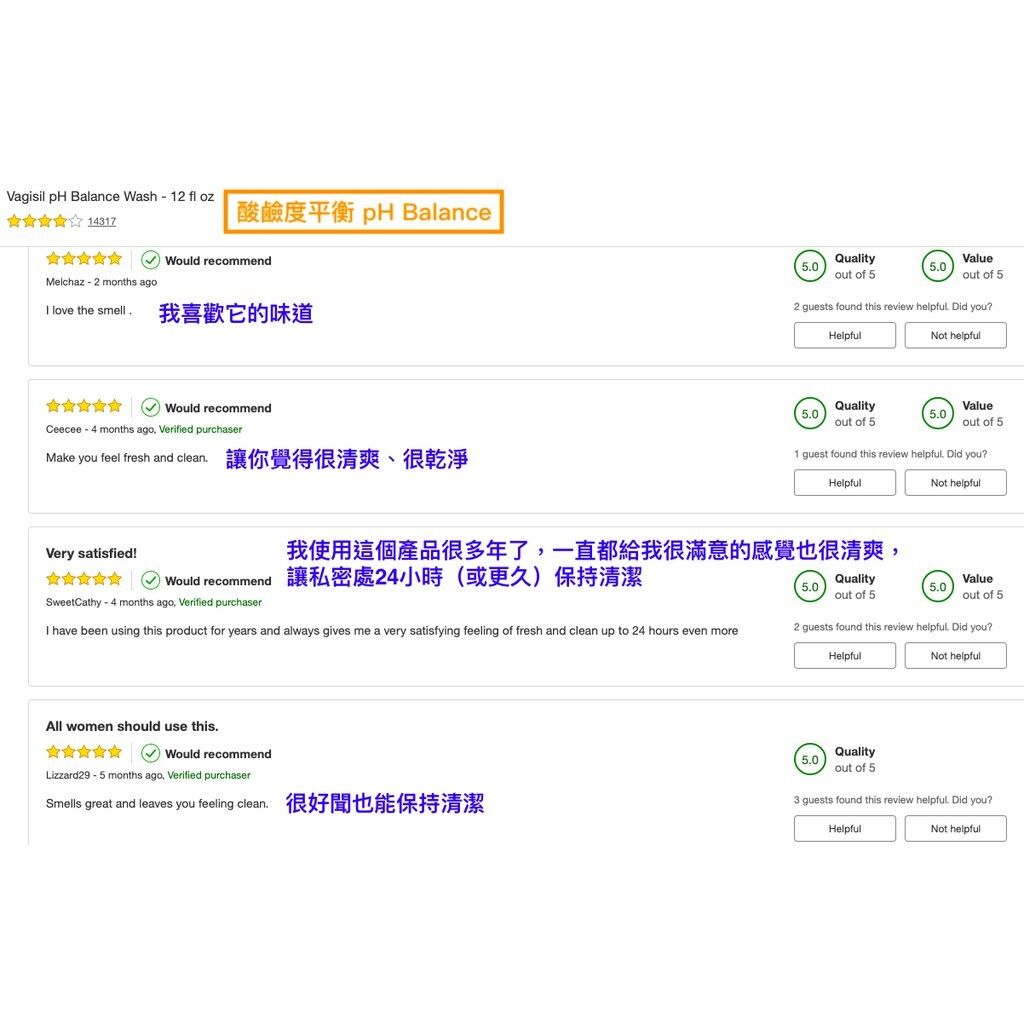Click the recommend checkmark icon in Ceecee's review
This screenshot has height=1024, width=1024.
[151, 407]
